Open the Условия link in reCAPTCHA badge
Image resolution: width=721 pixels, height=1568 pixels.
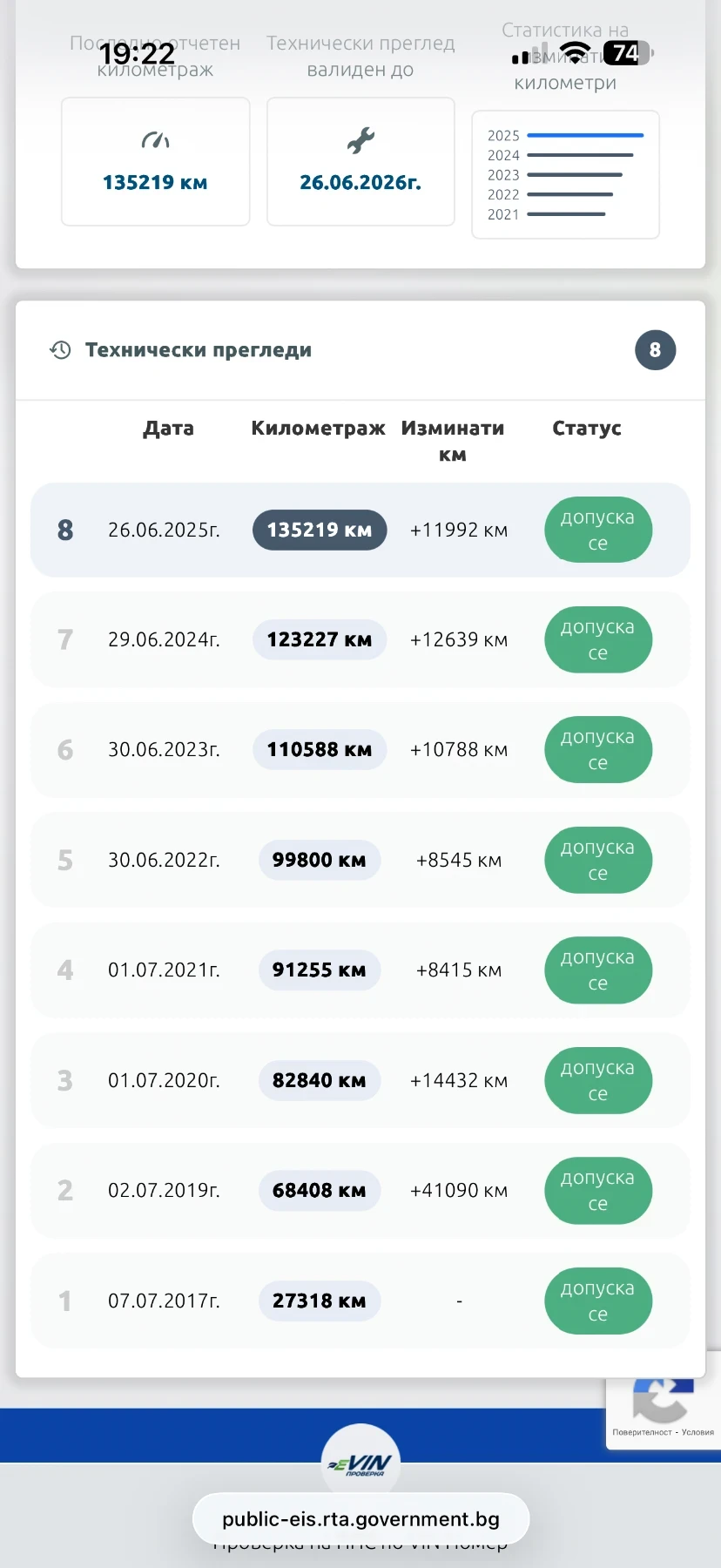pyautogui.click(x=697, y=1432)
